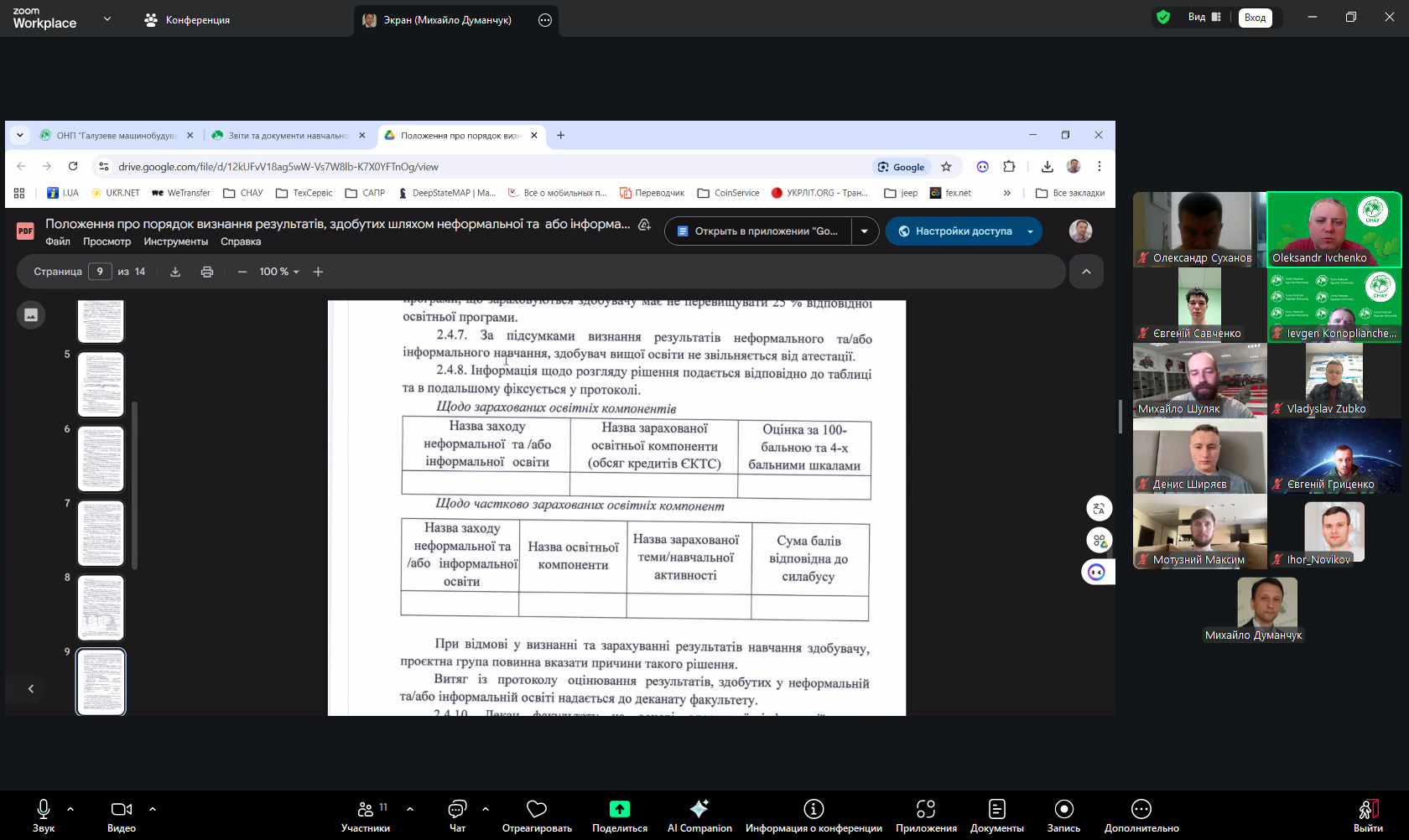Open AI Companion in Zoom toolbar

699,816
